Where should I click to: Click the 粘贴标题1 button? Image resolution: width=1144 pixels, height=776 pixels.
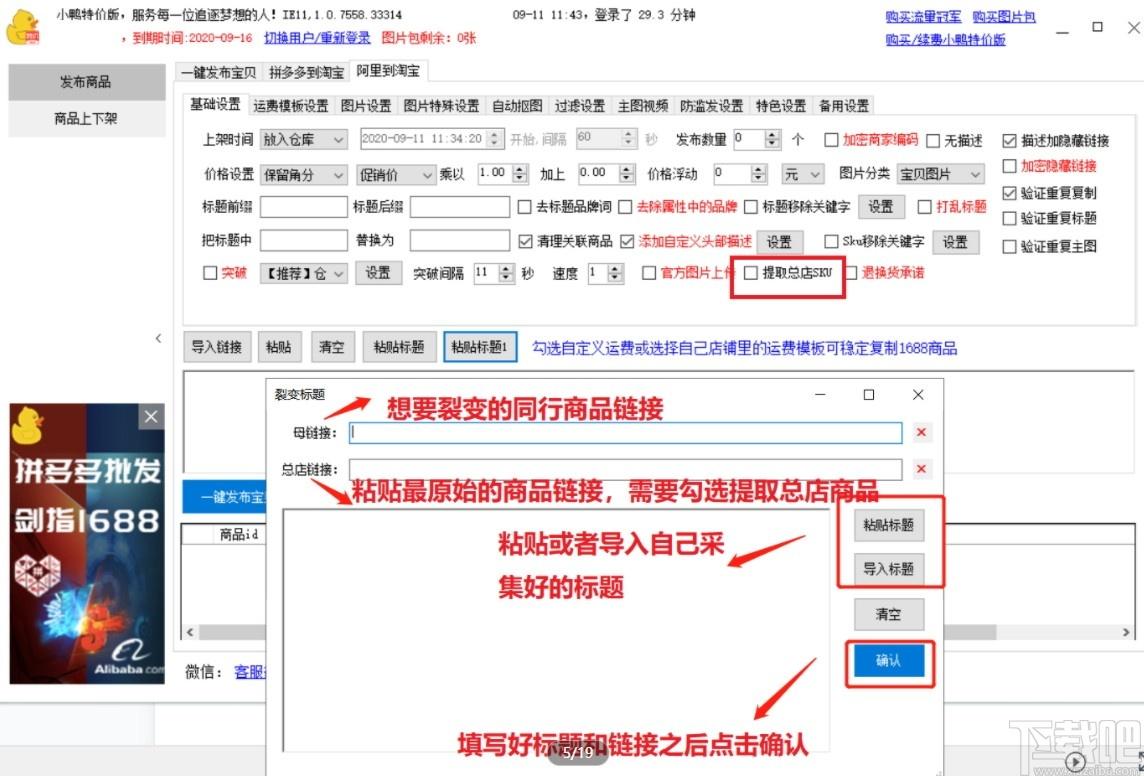coord(480,346)
